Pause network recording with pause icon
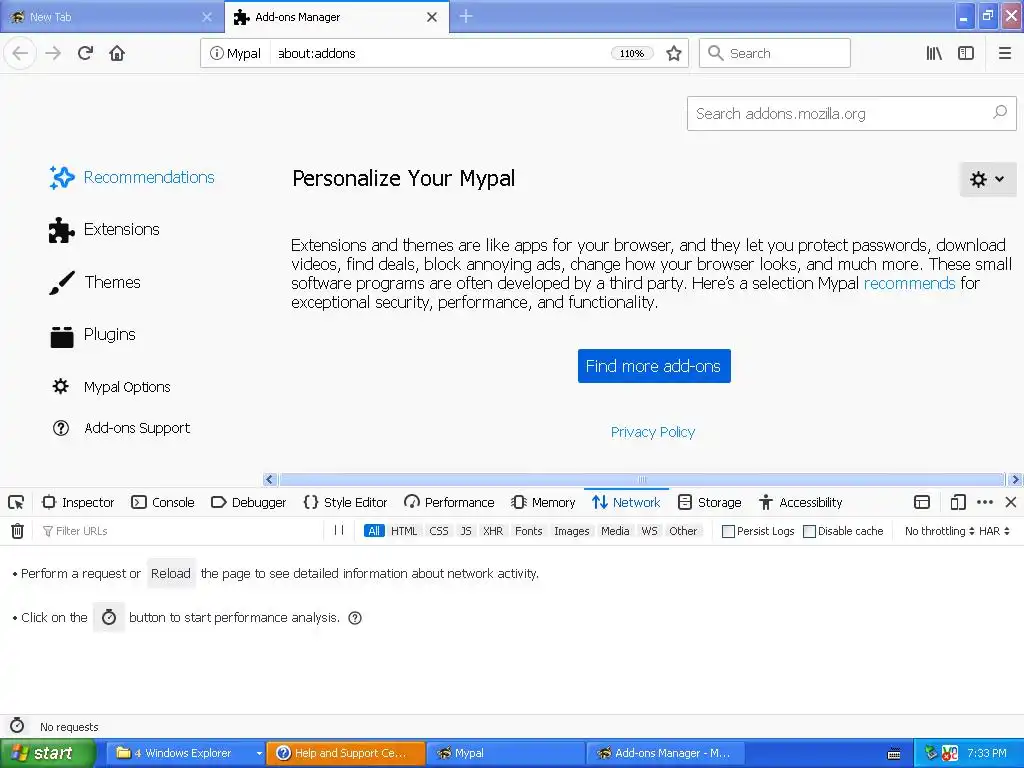Image resolution: width=1024 pixels, height=768 pixels. click(x=339, y=530)
